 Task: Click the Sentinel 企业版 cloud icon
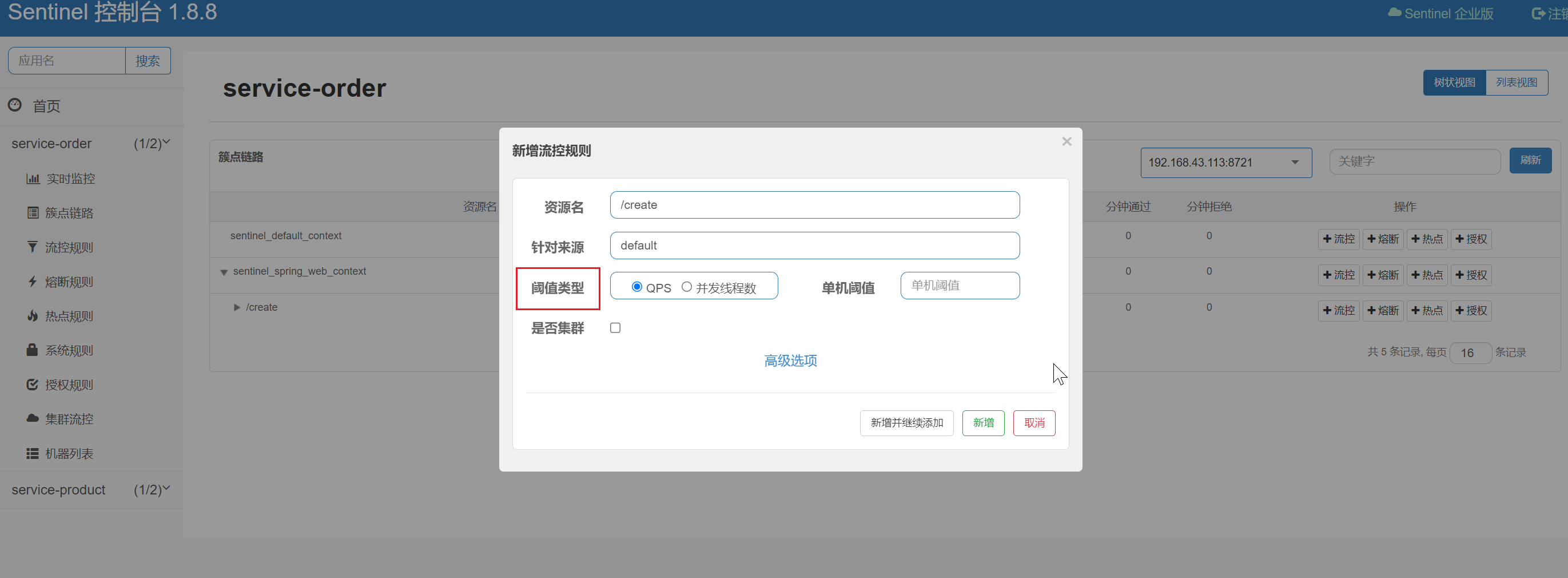tap(1395, 13)
